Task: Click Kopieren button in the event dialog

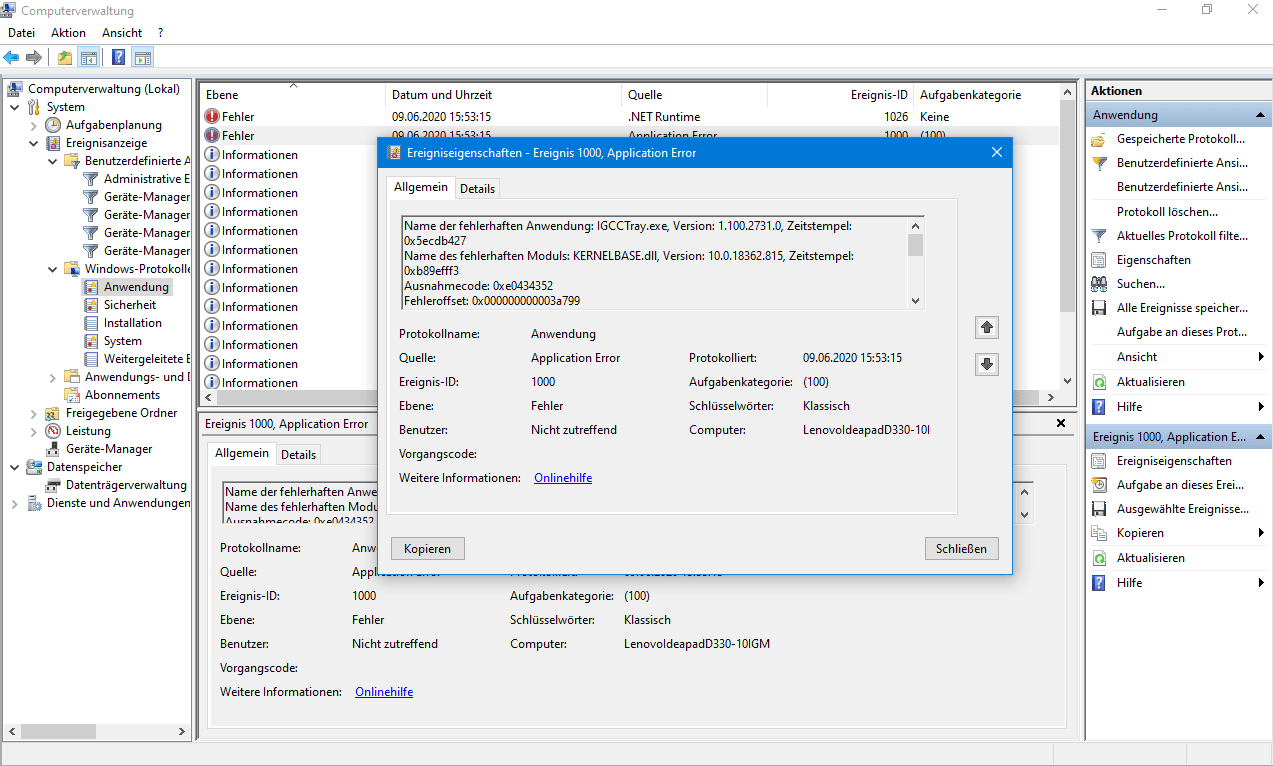Action: (428, 548)
